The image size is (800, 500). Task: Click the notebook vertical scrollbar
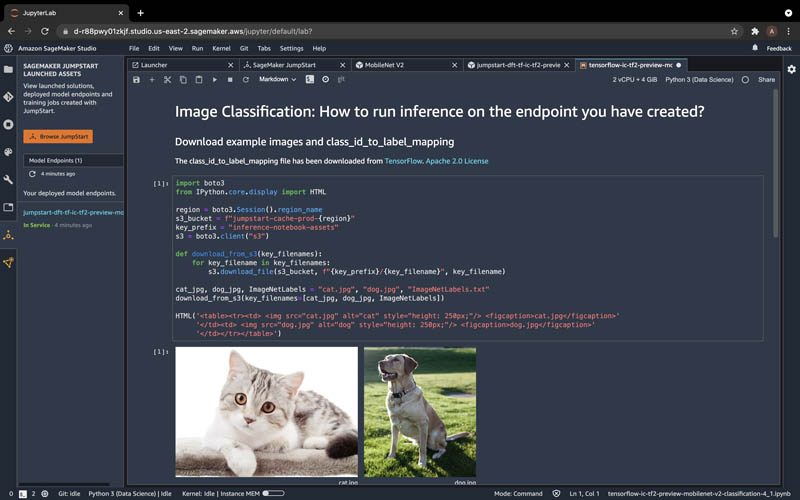776,163
